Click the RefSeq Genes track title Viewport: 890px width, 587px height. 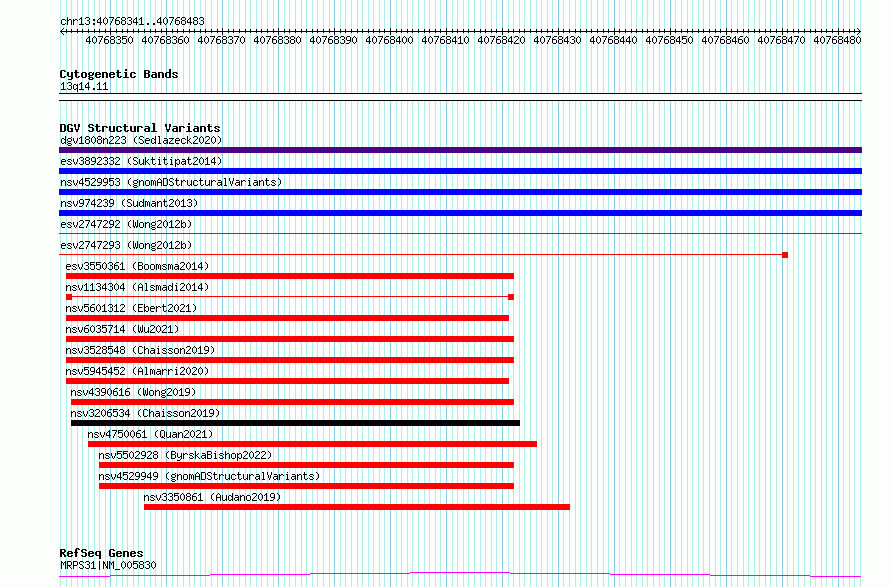pos(101,553)
